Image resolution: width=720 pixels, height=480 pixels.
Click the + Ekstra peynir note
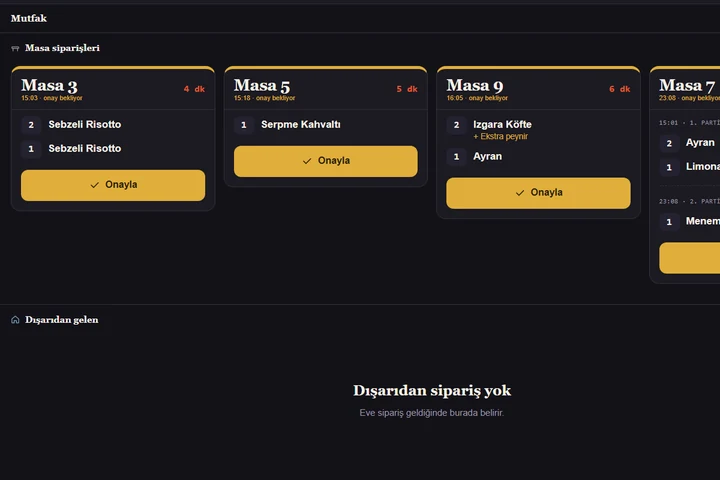click(x=501, y=136)
